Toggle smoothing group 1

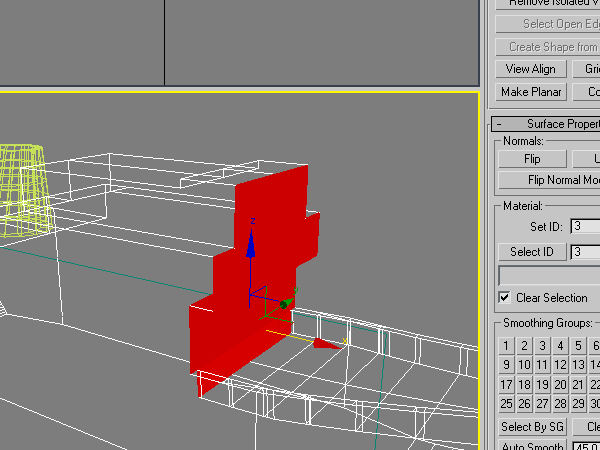506,346
